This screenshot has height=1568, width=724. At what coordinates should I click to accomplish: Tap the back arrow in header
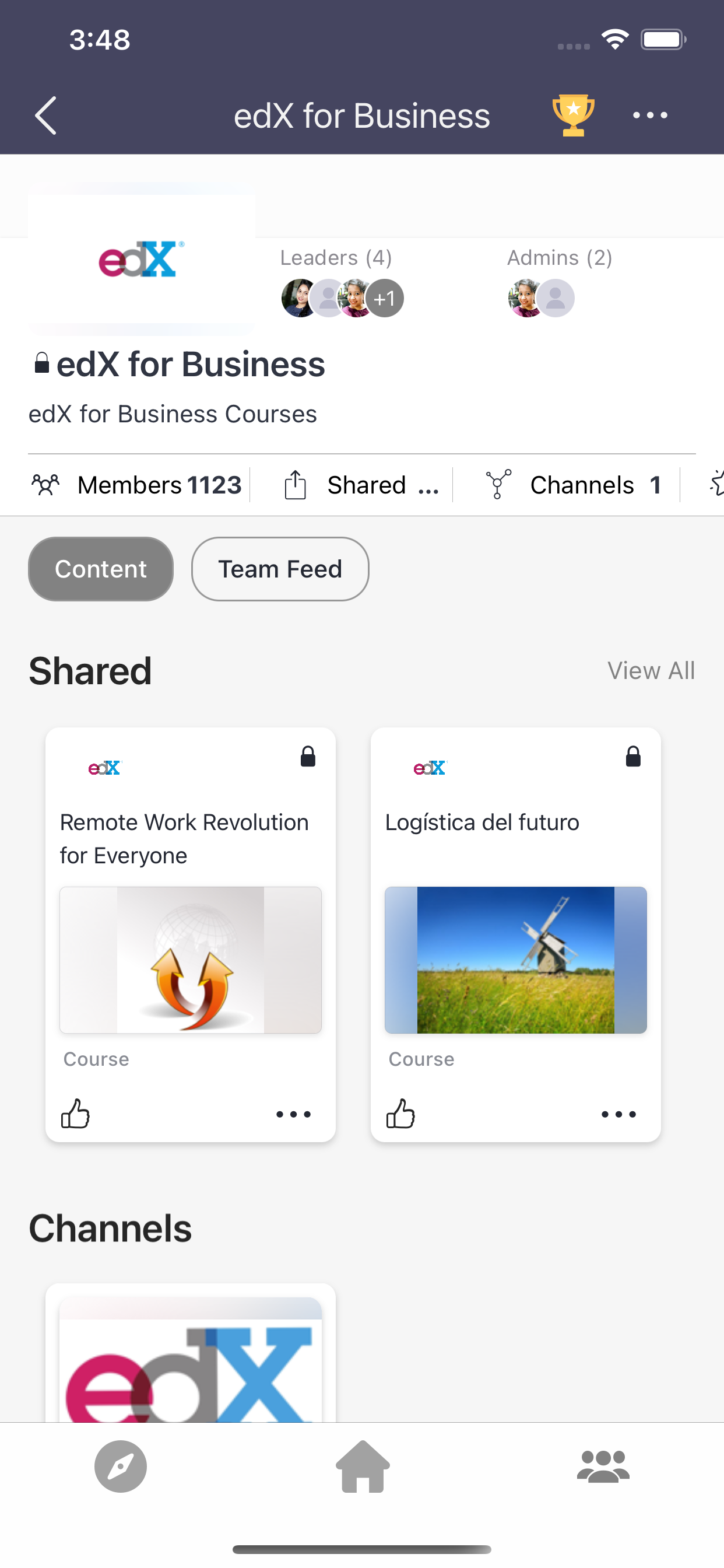(45, 115)
